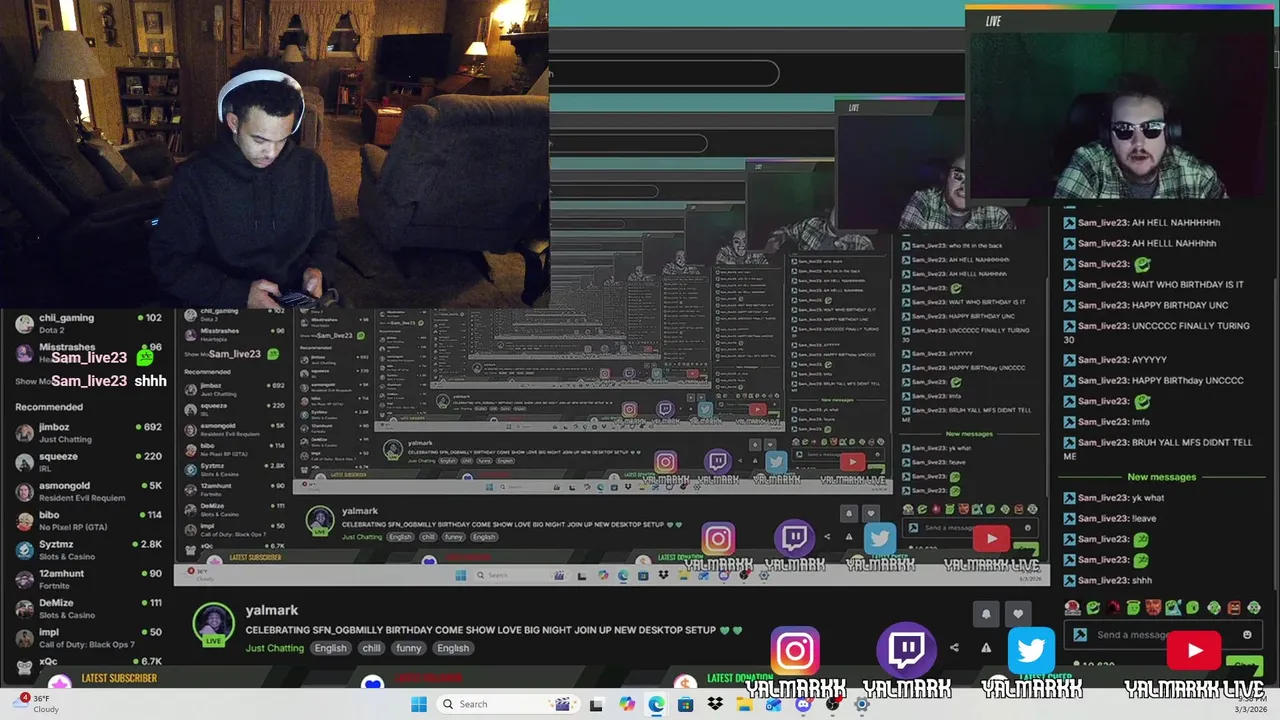Open asmongold channel in Recommended list
1280x720 pixels.
(88, 491)
